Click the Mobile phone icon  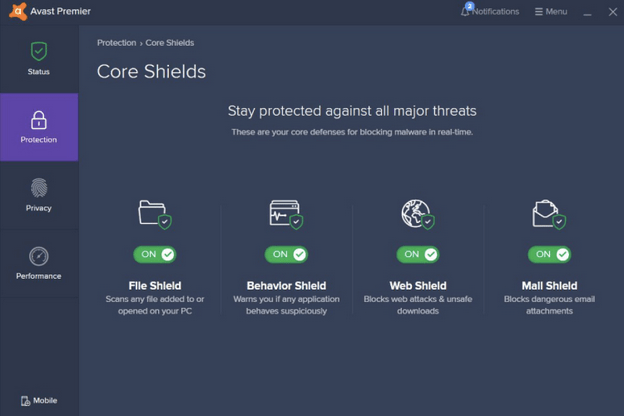pyautogui.click(x=26, y=401)
